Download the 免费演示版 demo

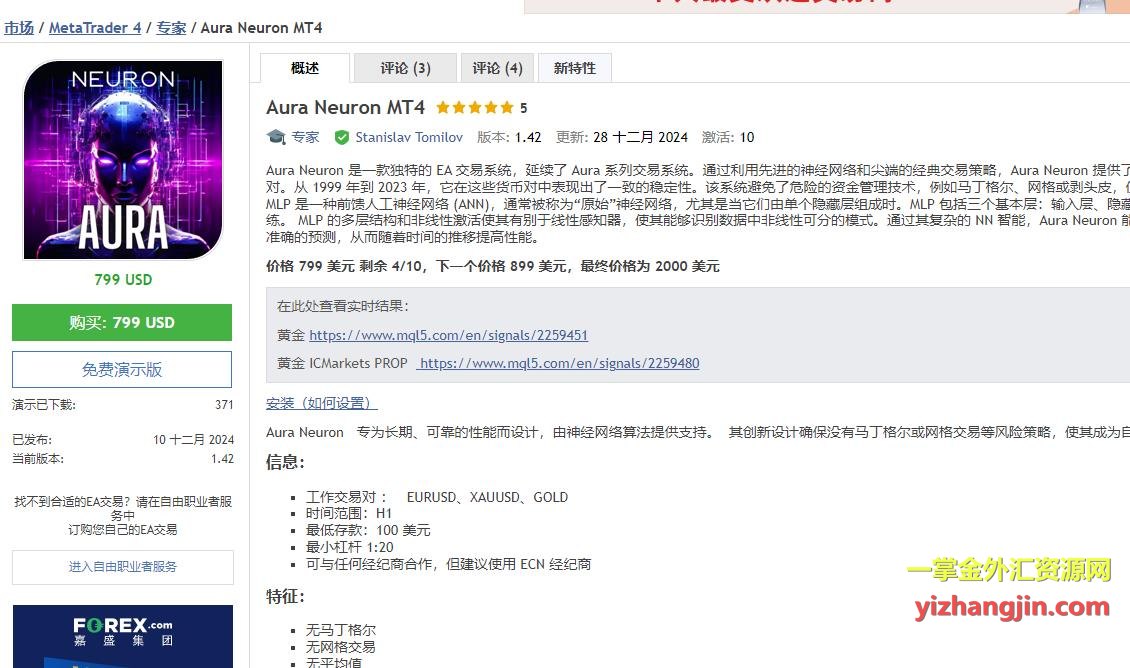click(122, 370)
